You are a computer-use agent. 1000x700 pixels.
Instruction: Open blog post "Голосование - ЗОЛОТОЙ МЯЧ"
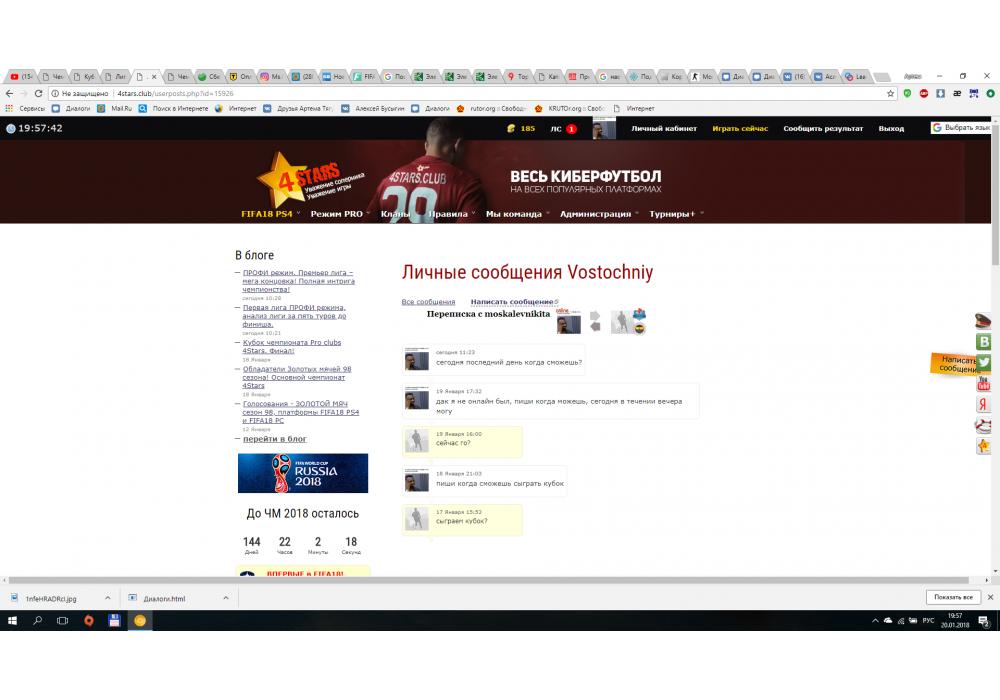[300, 412]
